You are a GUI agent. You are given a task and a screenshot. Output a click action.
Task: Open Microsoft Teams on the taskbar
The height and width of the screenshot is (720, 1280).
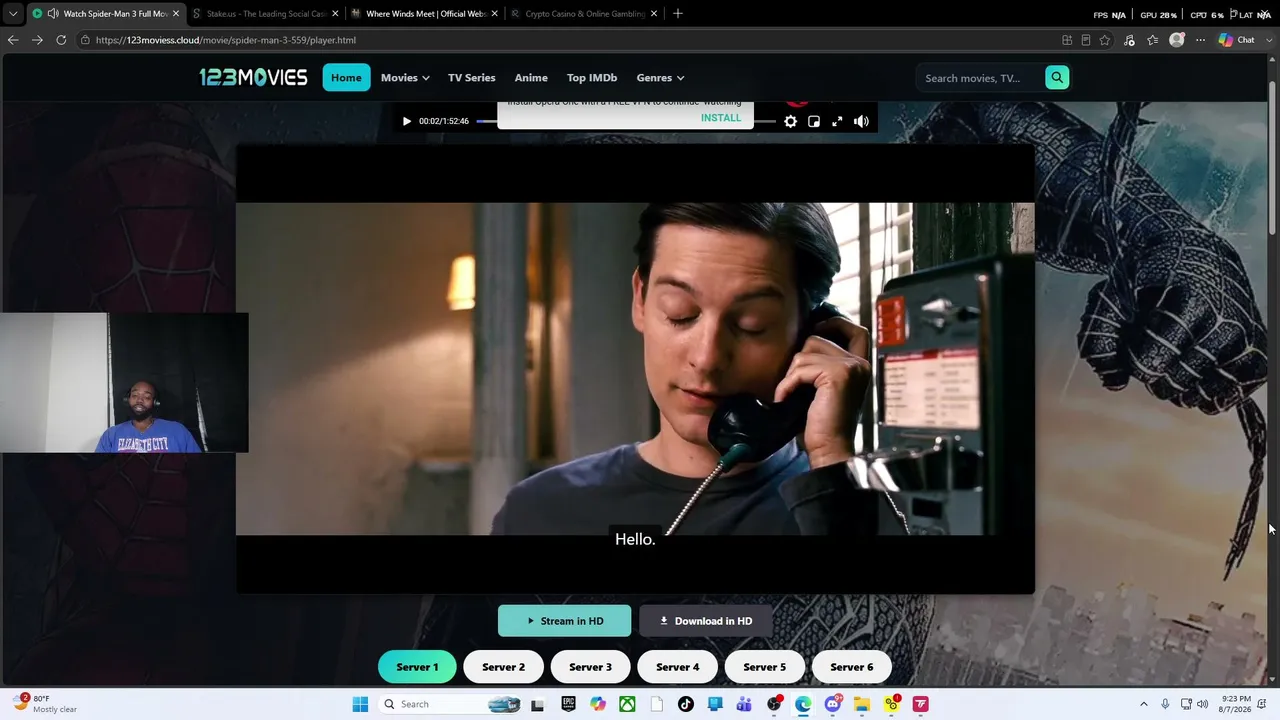pyautogui.click(x=744, y=704)
